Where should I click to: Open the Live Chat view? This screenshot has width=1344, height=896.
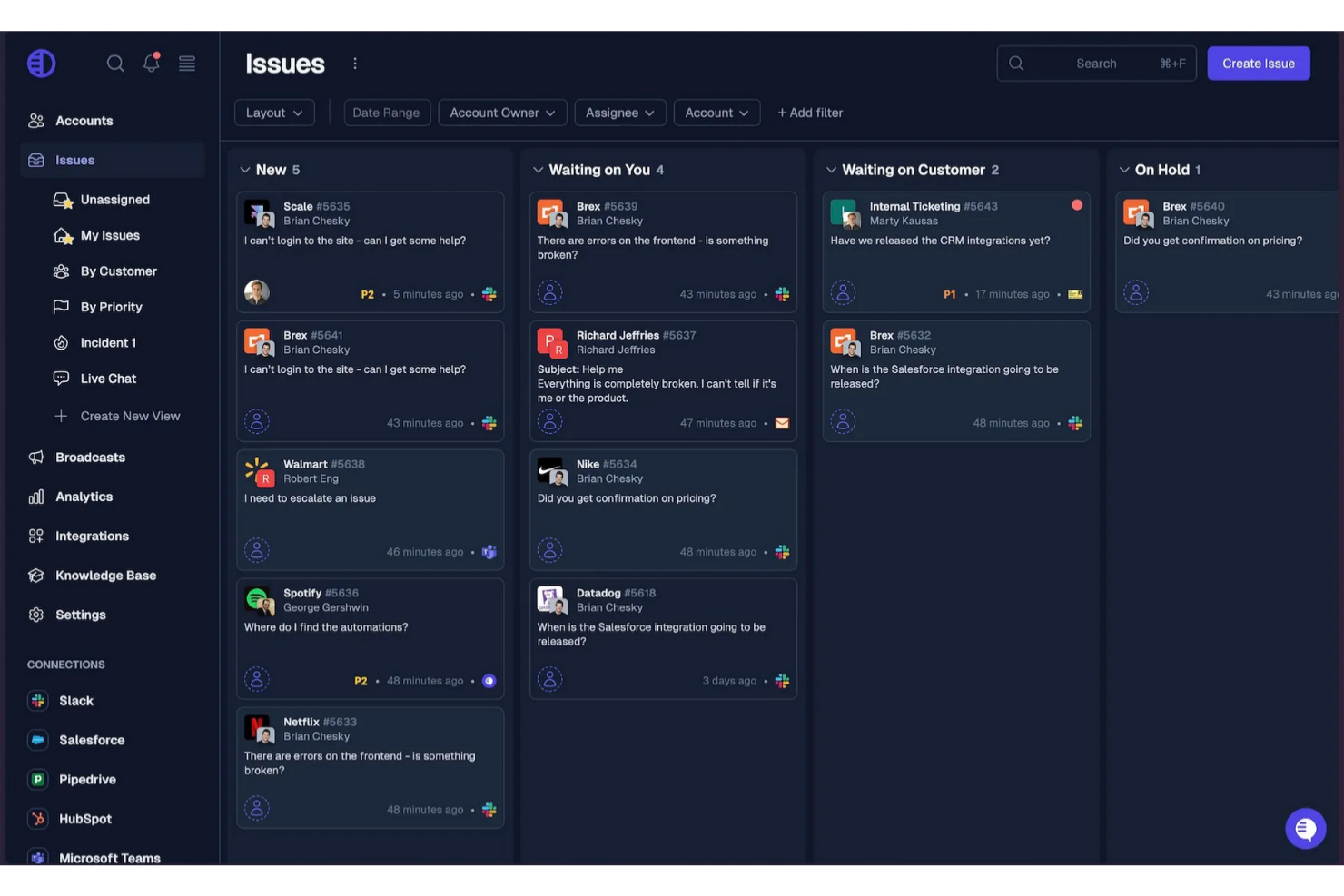[x=108, y=379]
